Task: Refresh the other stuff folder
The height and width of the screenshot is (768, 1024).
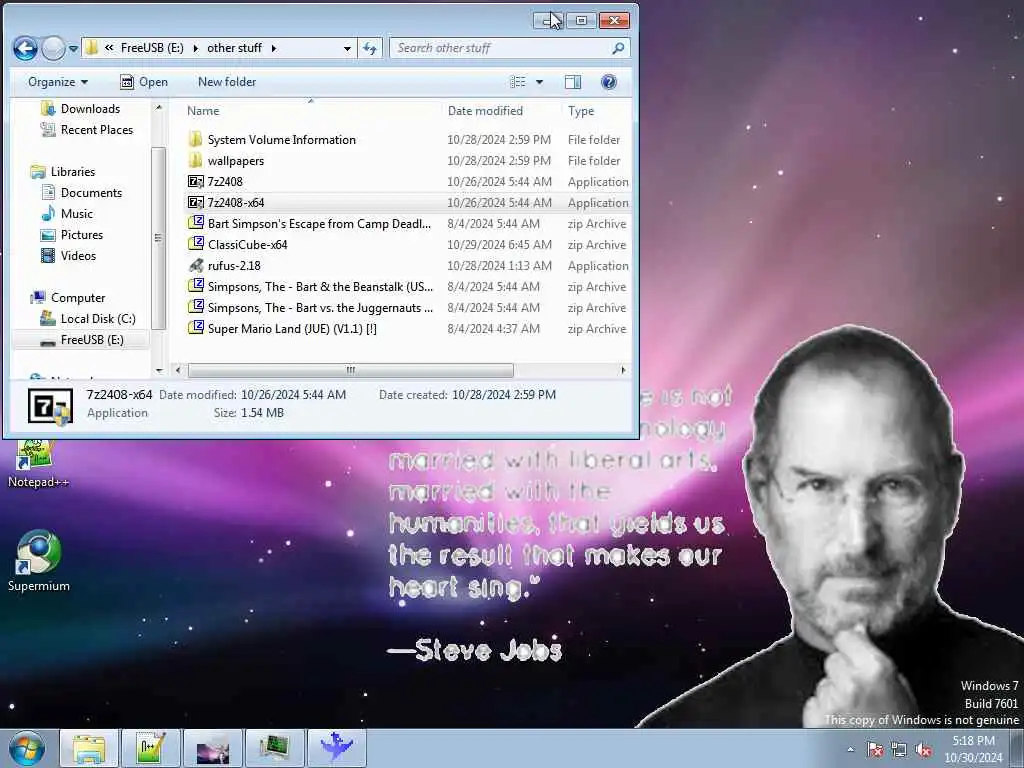Action: pyautogui.click(x=370, y=48)
